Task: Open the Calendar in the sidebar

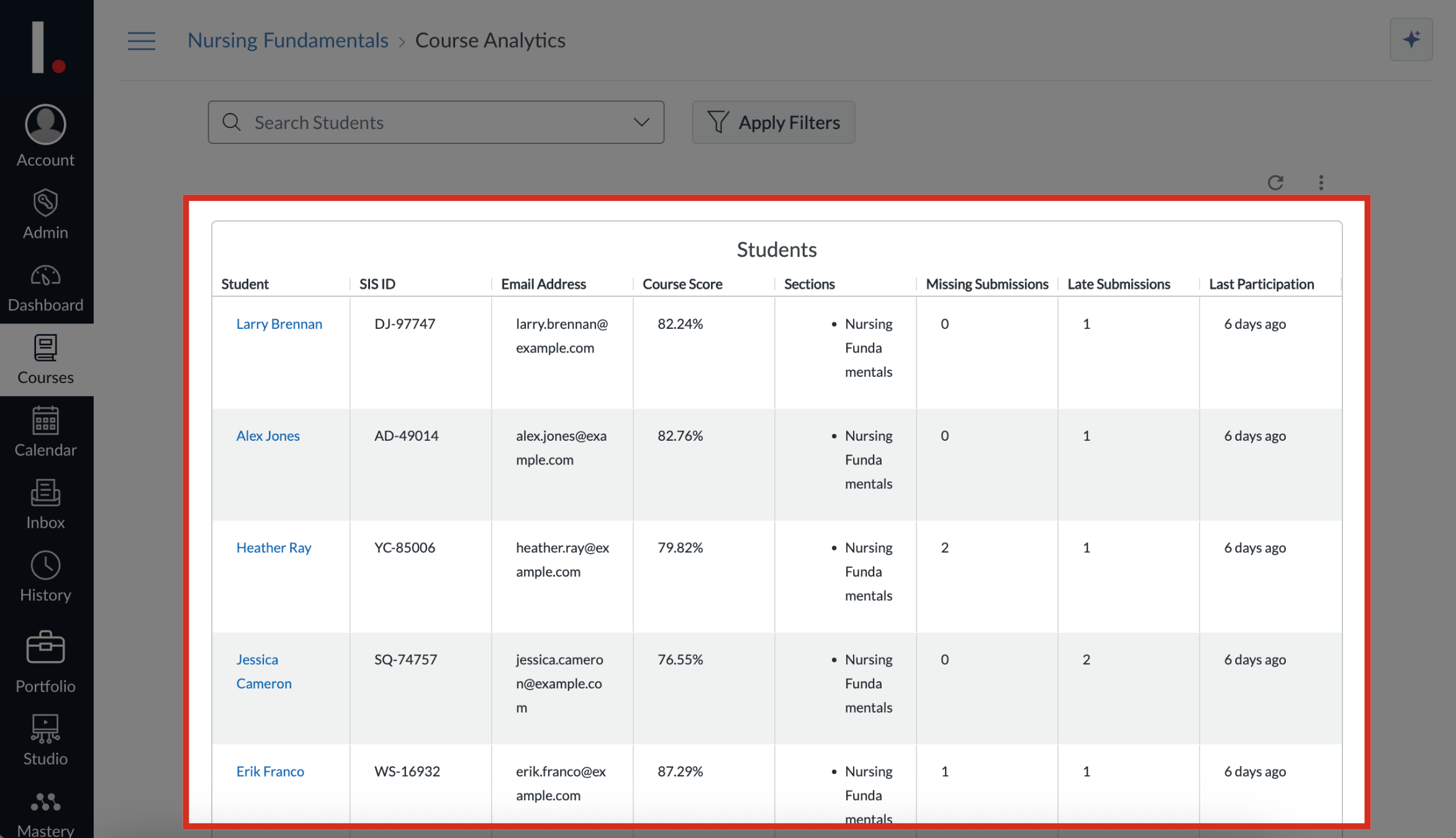Action: click(x=45, y=432)
